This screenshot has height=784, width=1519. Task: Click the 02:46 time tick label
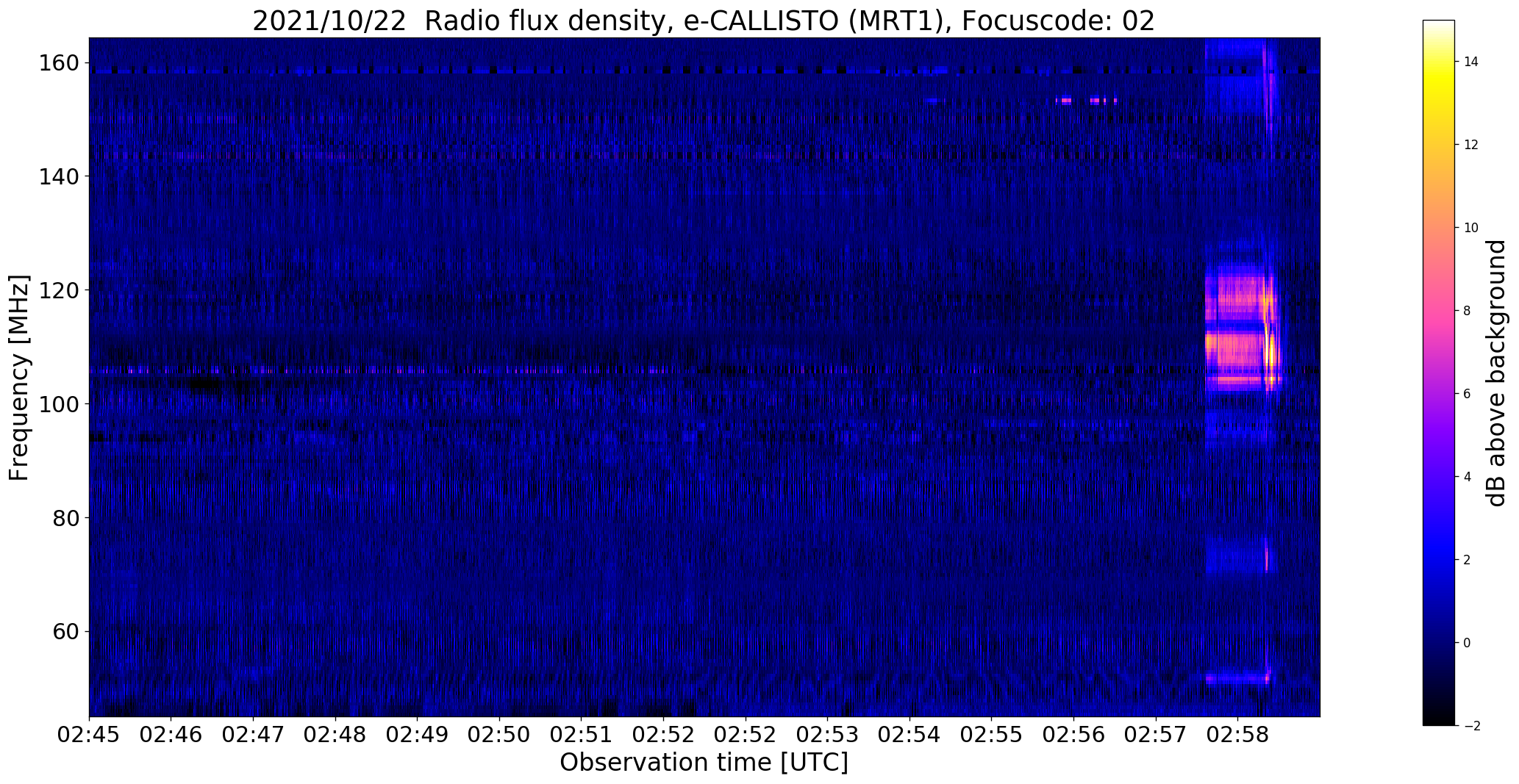point(171,736)
